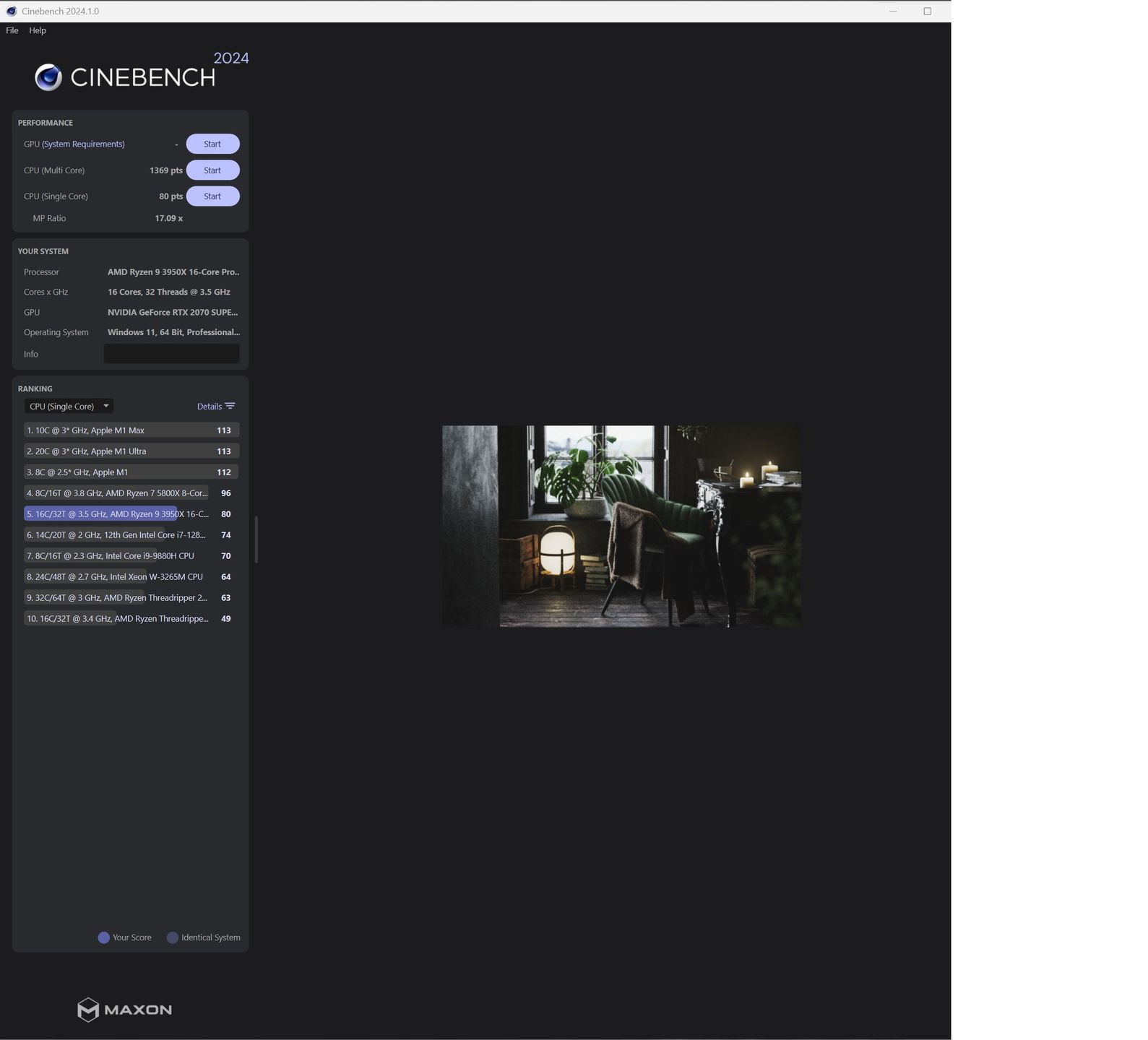This screenshot has height=1040, width=1148.
Task: Select the Apple M1 Ultra ranking row
Action: click(131, 451)
